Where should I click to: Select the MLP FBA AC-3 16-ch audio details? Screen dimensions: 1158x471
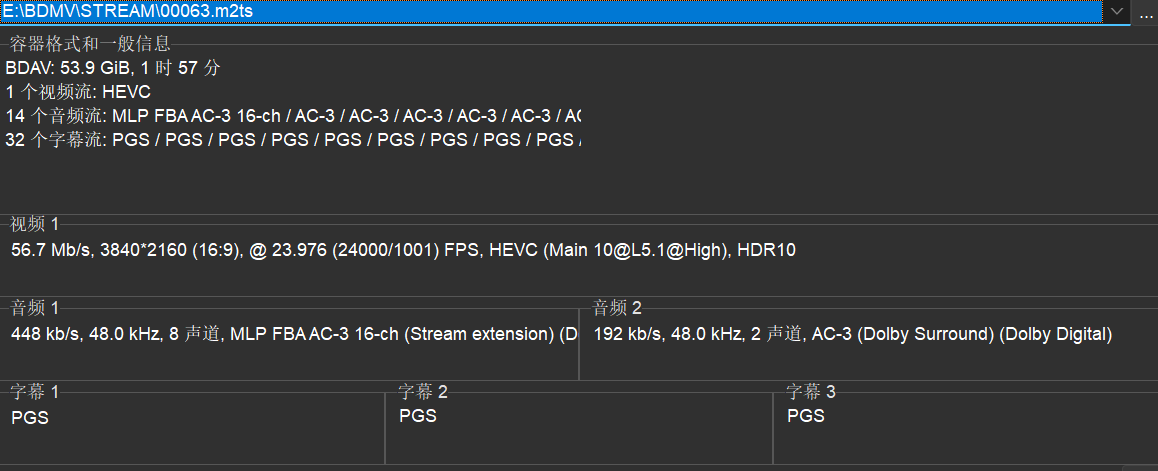coord(293,334)
